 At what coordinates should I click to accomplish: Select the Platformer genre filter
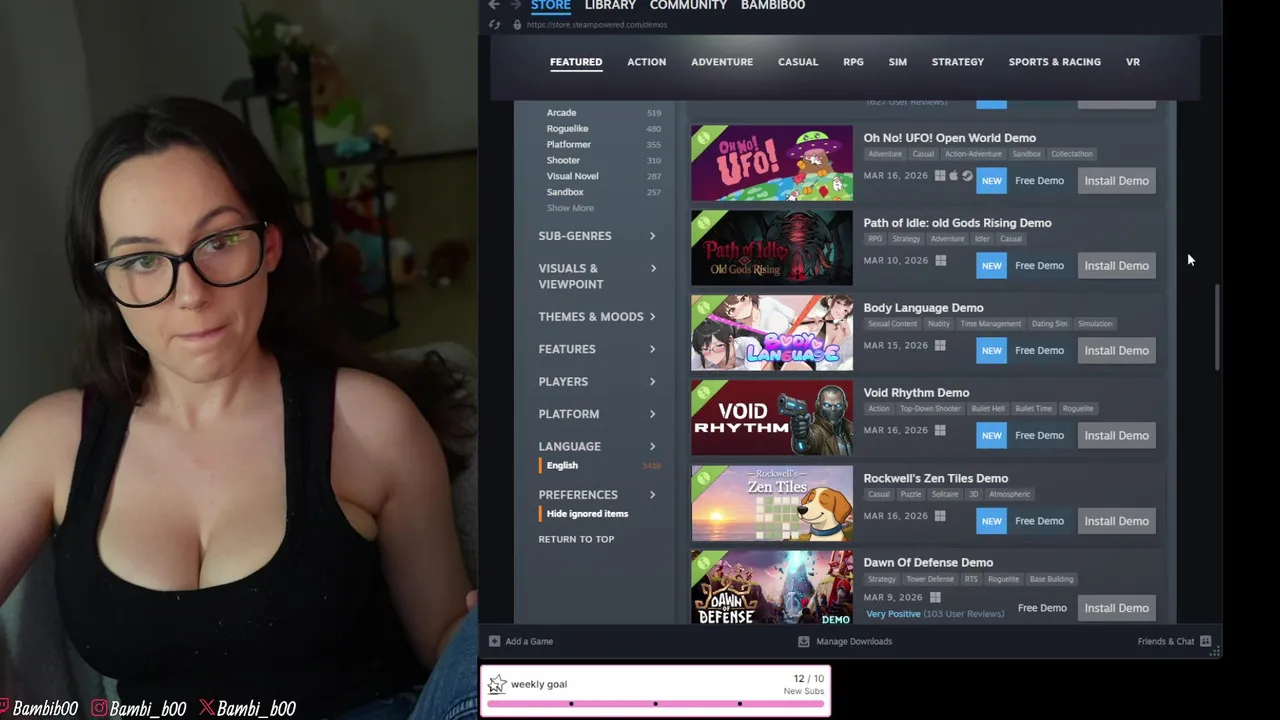click(568, 145)
